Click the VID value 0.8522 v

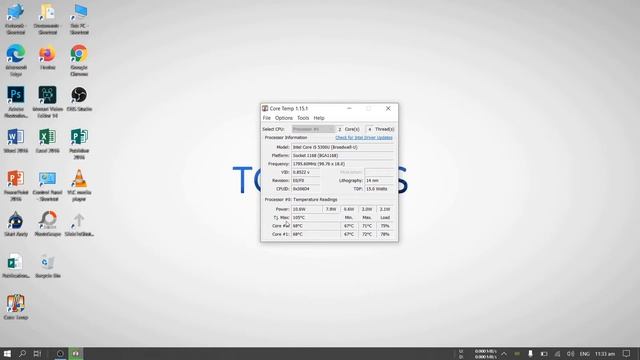306,172
